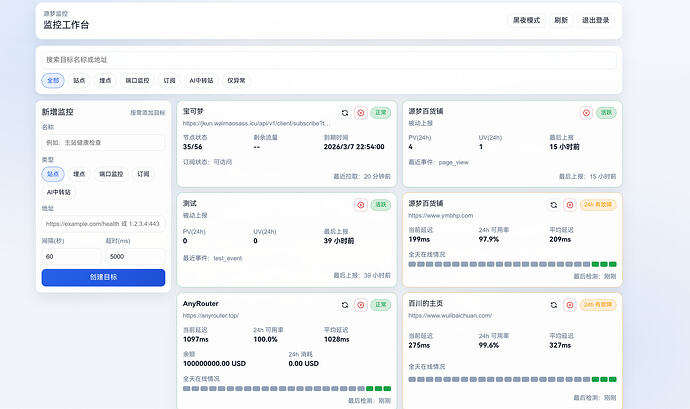
Task: Click the red circular icon on the 被动上报 源梦百货铺 card
Action: click(586, 113)
